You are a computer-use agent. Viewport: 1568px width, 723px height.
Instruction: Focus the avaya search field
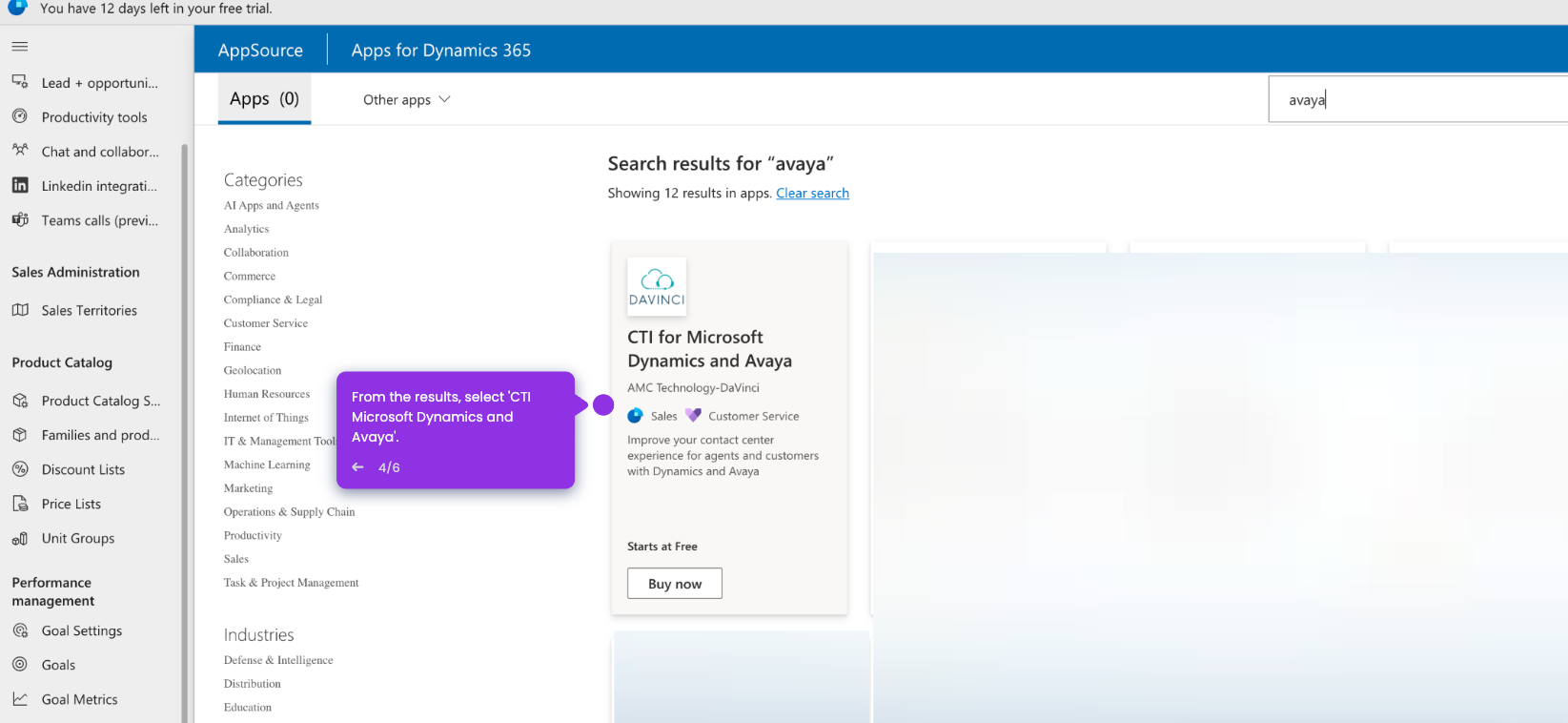tap(1418, 99)
